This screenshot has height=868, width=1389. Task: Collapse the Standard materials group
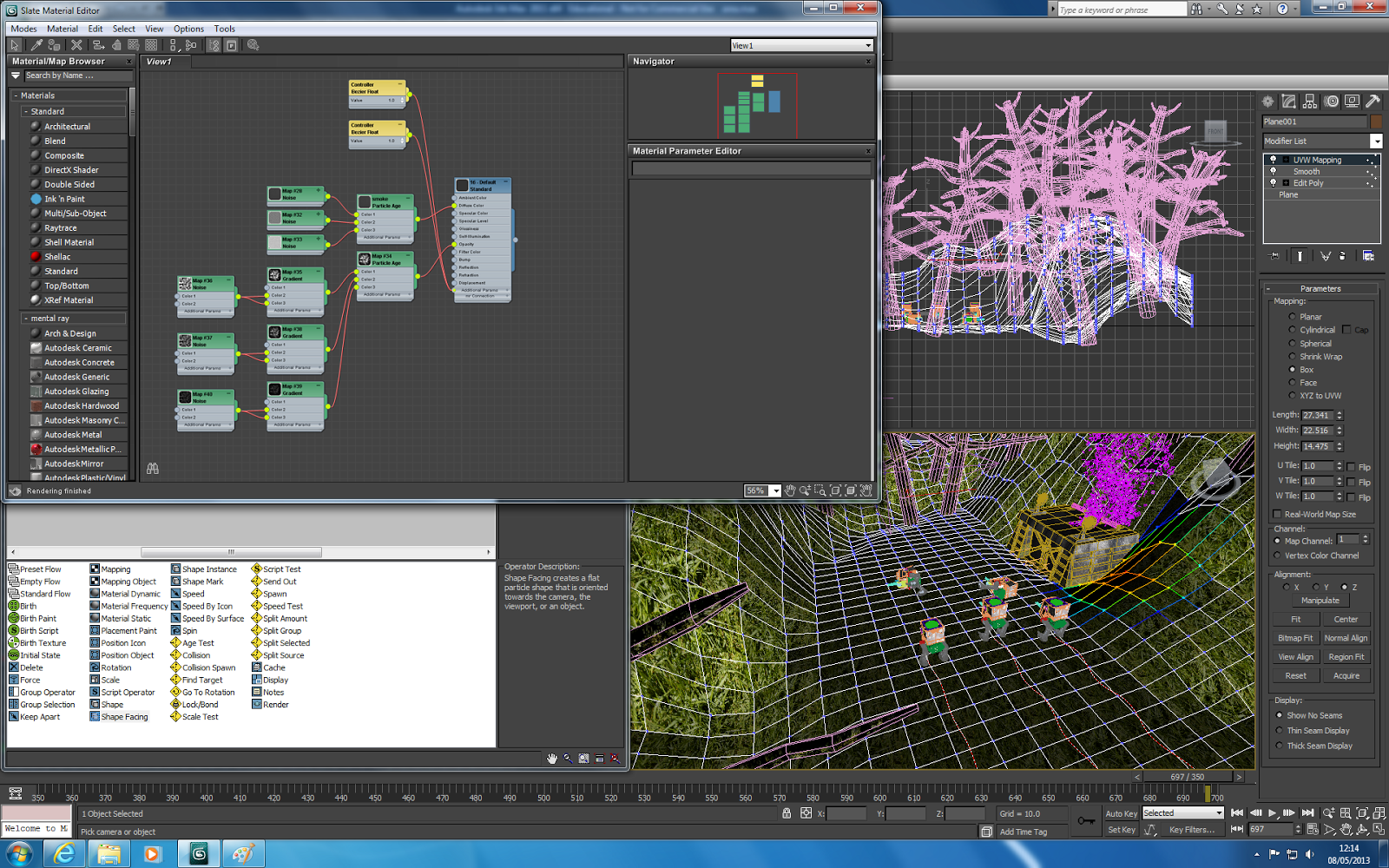[27, 111]
